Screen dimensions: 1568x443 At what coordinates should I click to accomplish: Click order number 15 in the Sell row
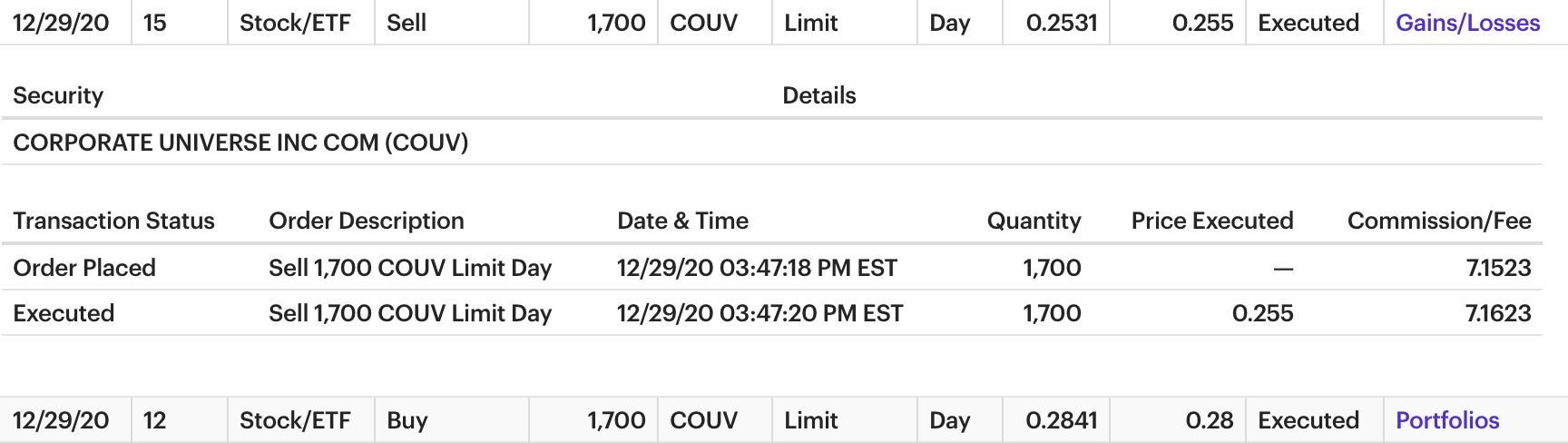coord(155,23)
